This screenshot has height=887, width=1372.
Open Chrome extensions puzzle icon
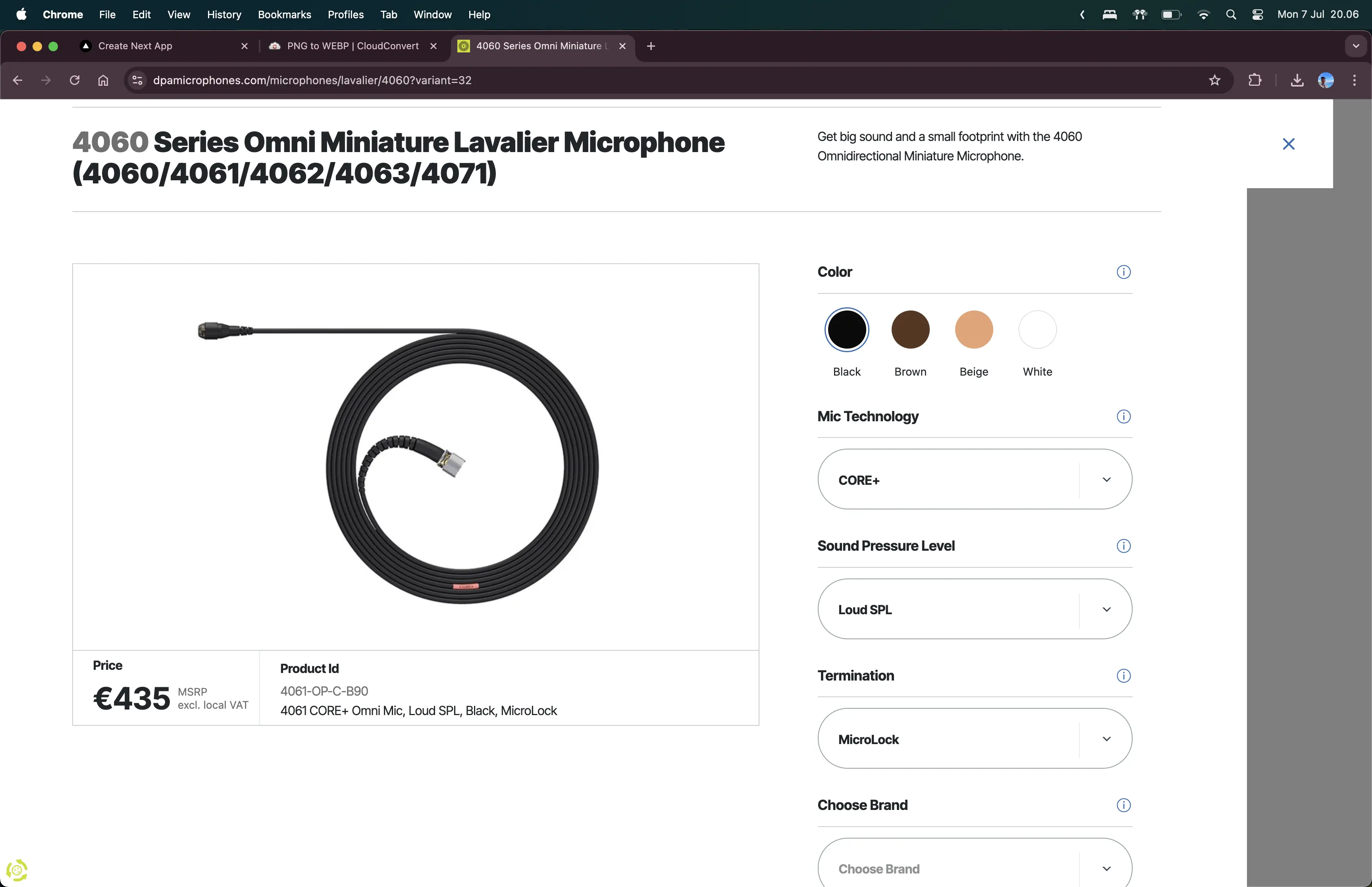[1254, 80]
